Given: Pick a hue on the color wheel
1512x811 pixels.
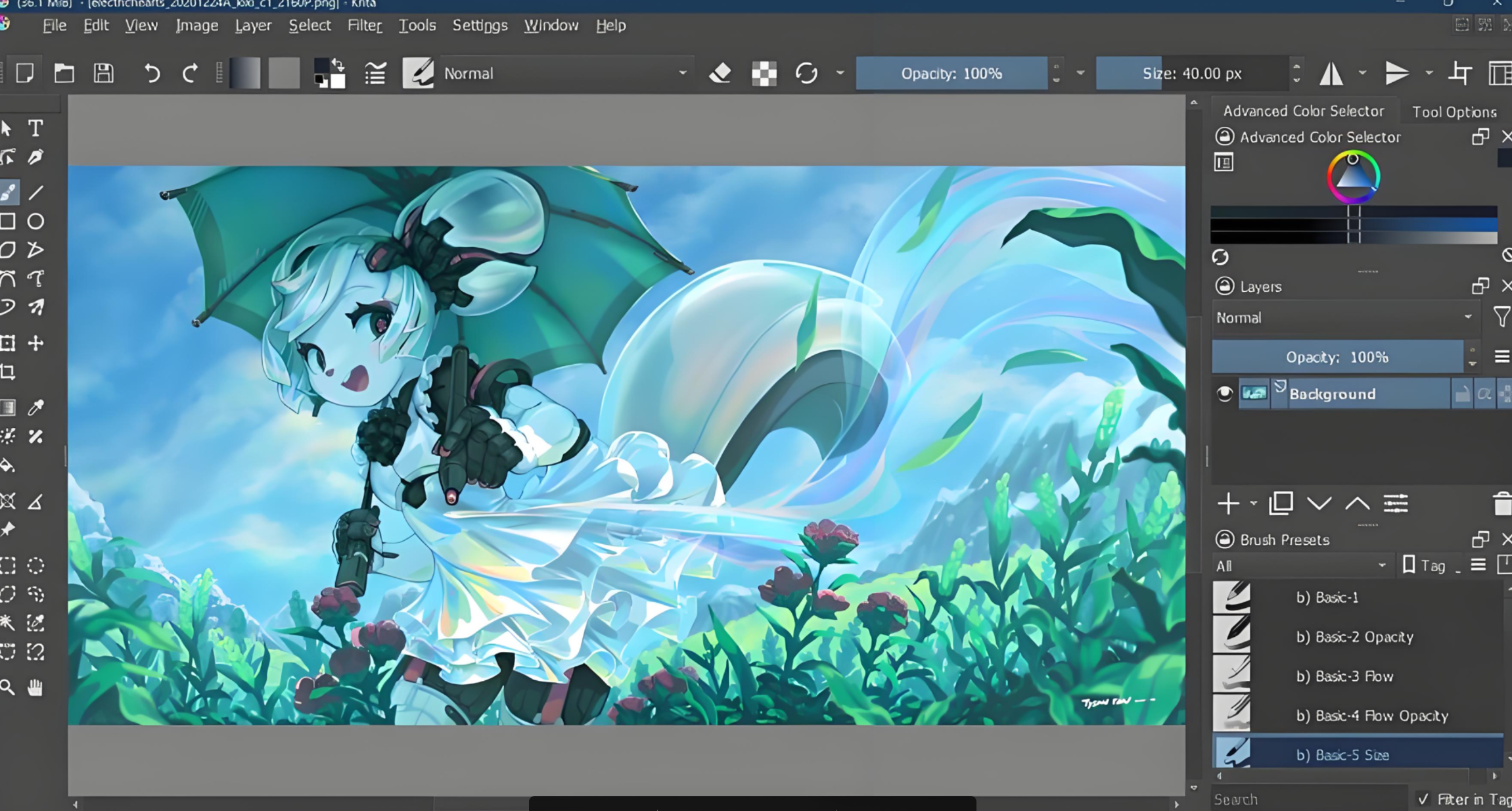Looking at the screenshot, I should coord(1353,177).
